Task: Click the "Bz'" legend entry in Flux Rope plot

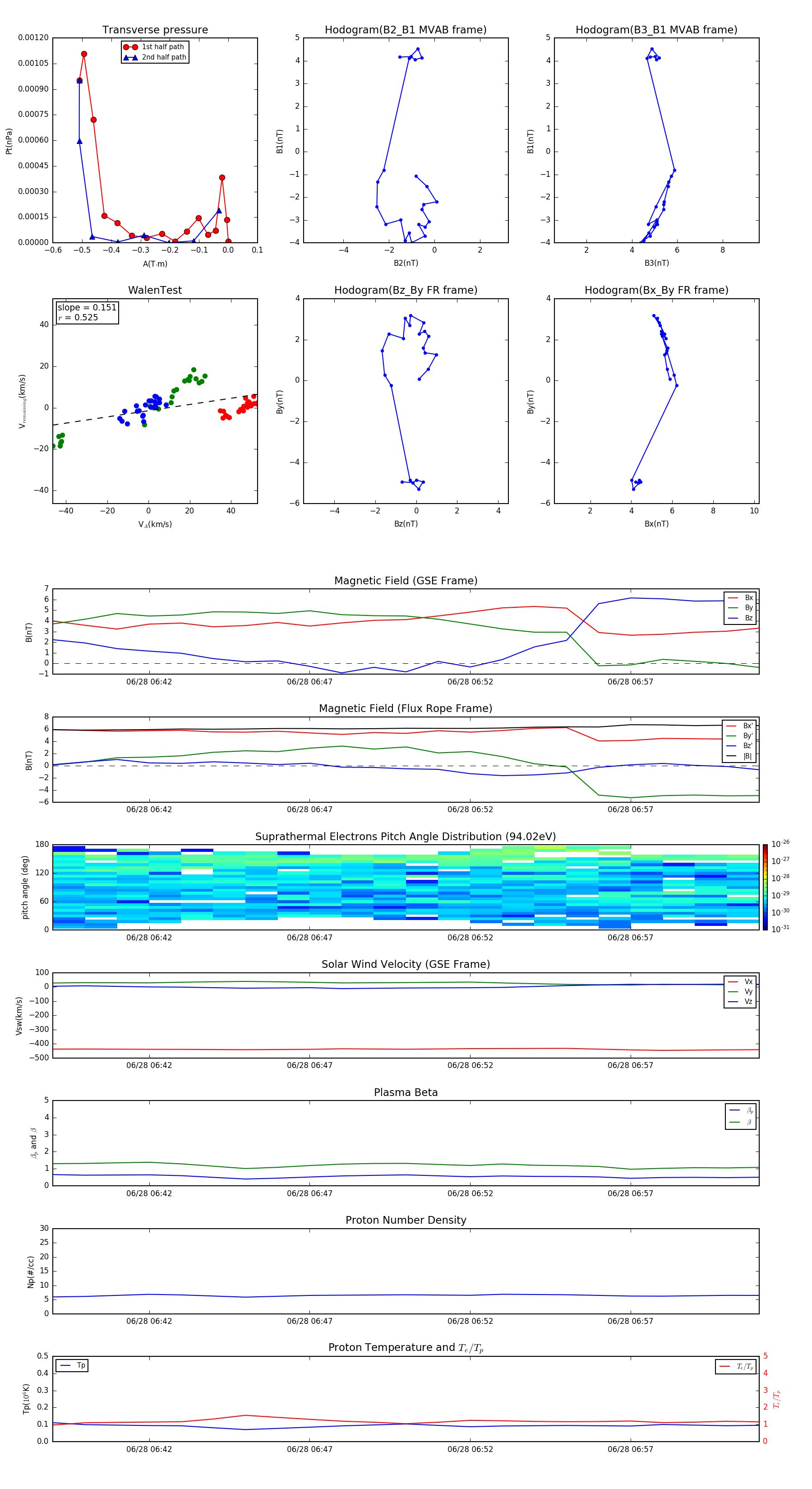Action: pos(739,746)
